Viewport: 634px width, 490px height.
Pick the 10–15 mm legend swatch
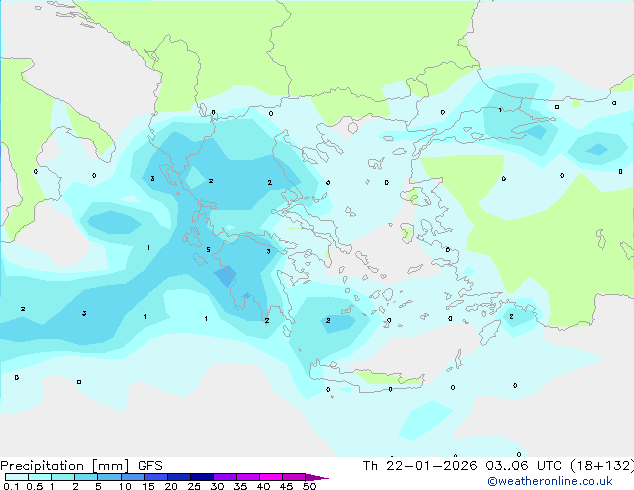click(133, 477)
